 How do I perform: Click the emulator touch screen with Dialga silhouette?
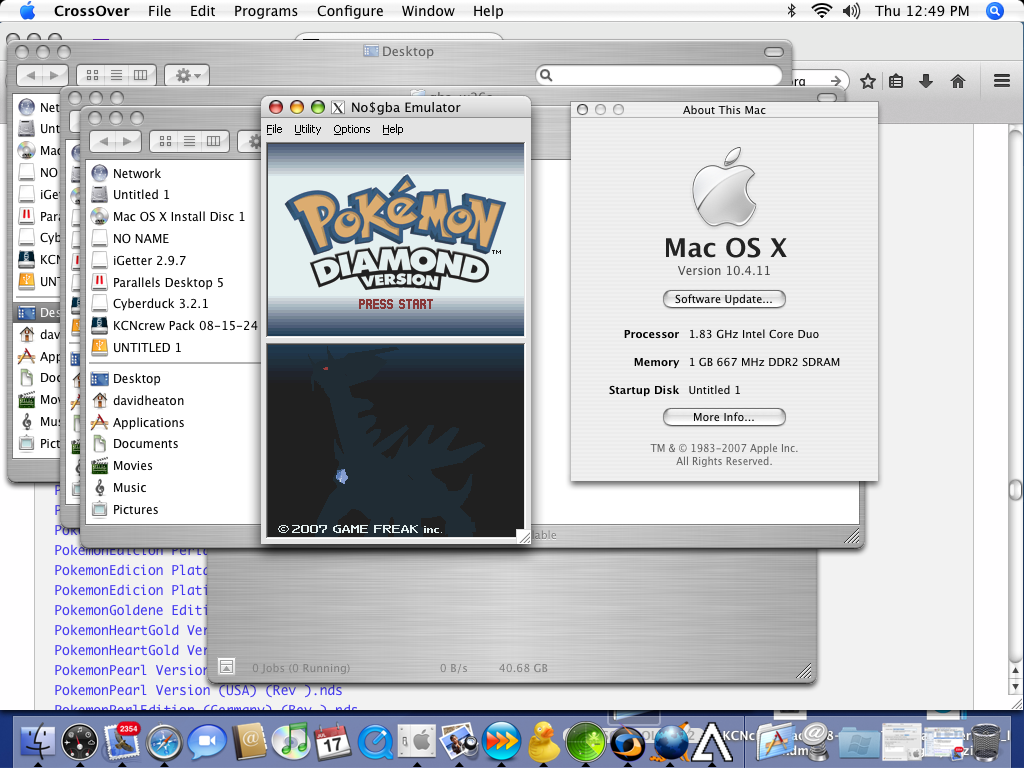point(395,441)
